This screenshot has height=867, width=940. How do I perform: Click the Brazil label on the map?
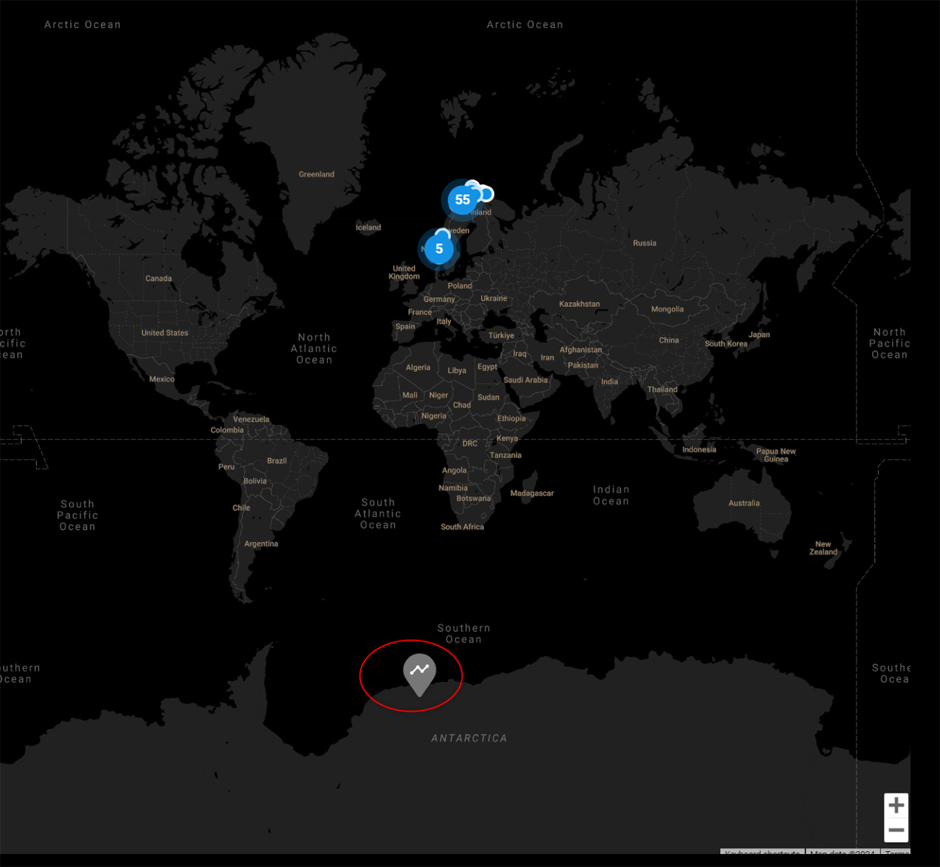click(277, 461)
